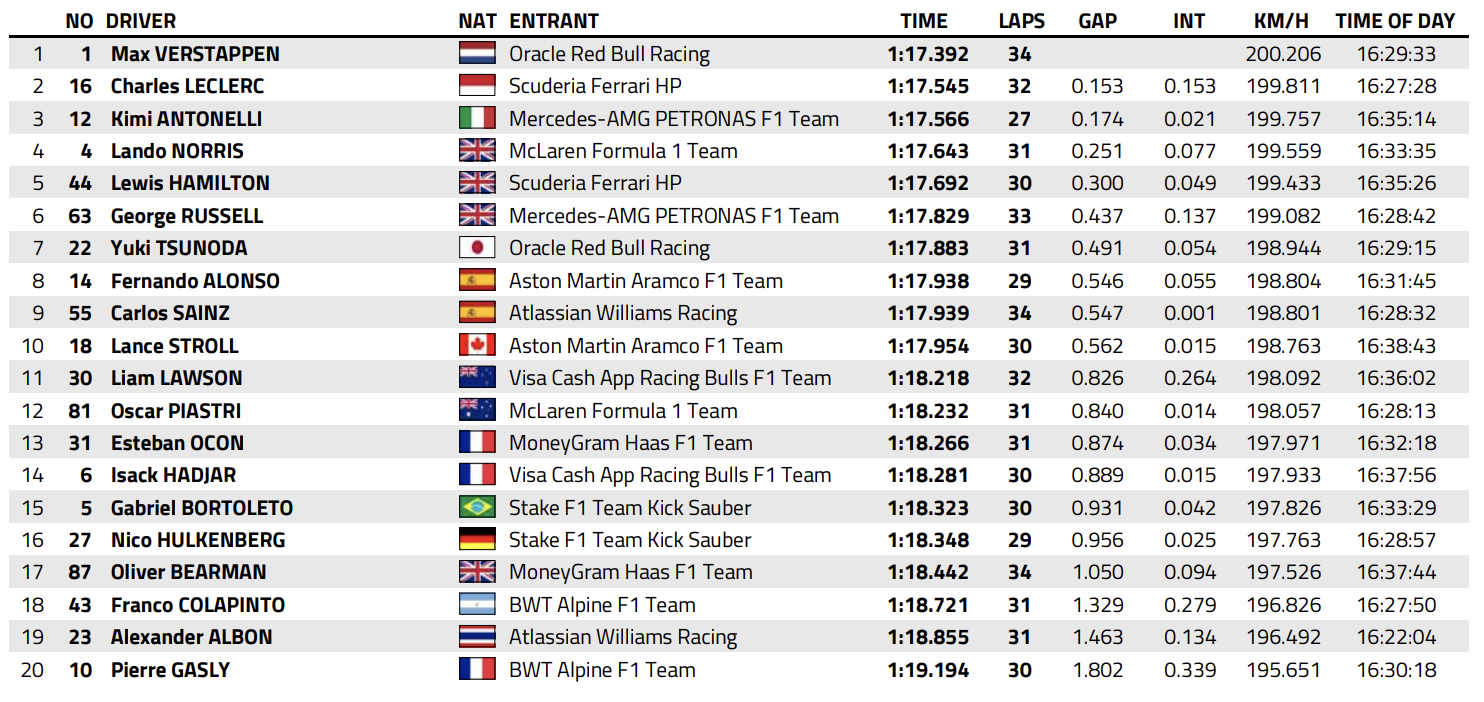Click the Netherlands flag beside Max Verstappen
The width and height of the screenshot is (1484, 702).
477,54
